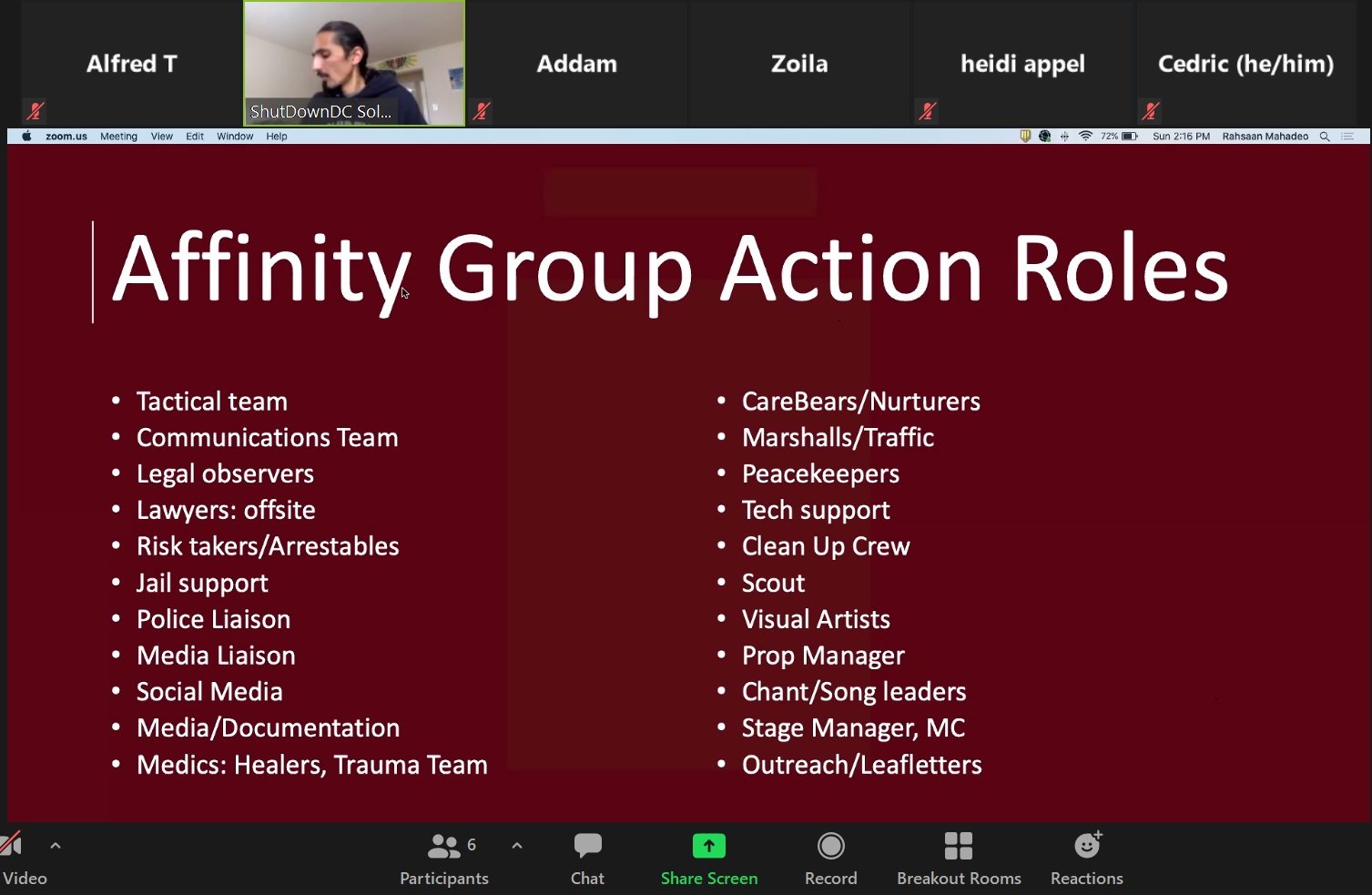Select Zoila participant tile
Screen dimensions: 1372x895
[799, 63]
